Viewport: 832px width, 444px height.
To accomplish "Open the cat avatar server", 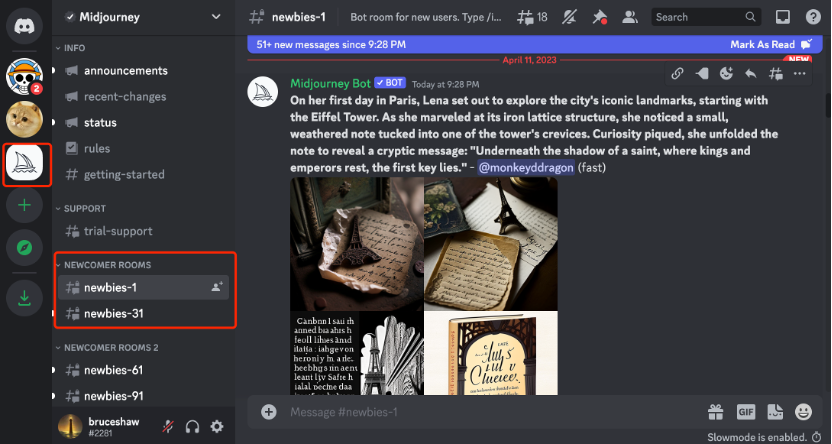I will tap(24, 119).
